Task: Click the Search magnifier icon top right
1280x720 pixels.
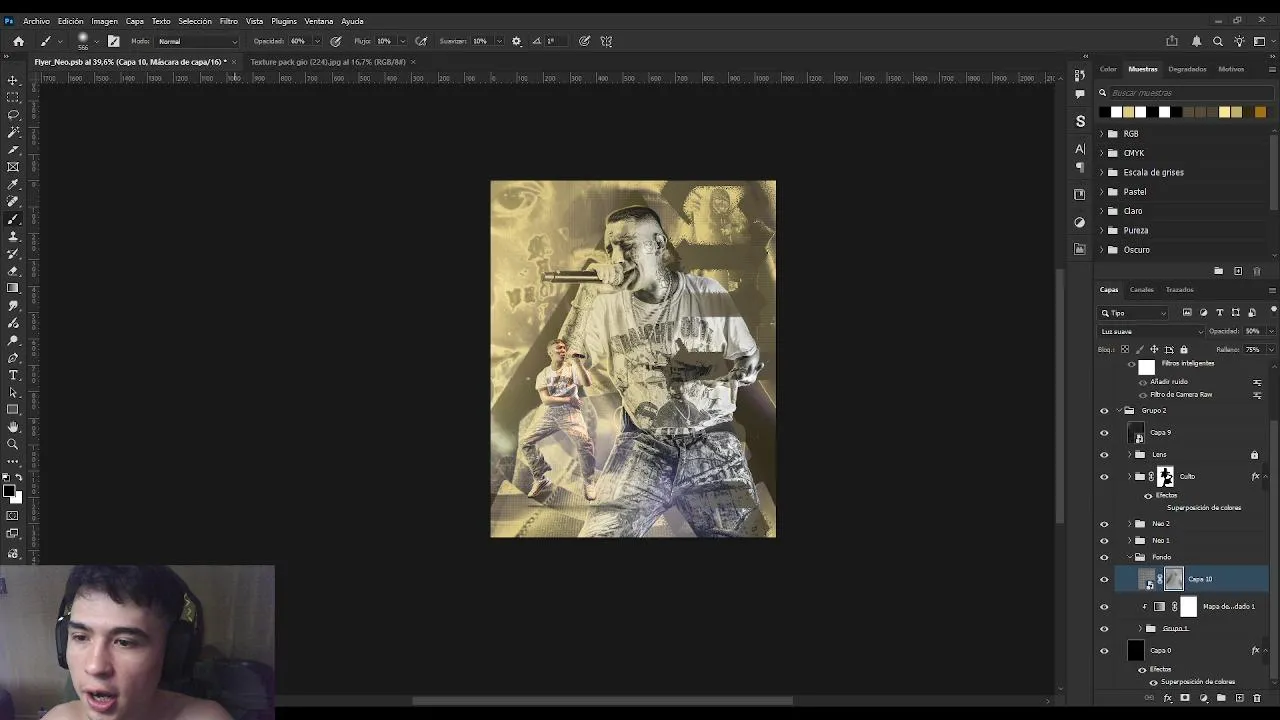Action: pyautogui.click(x=1217, y=41)
